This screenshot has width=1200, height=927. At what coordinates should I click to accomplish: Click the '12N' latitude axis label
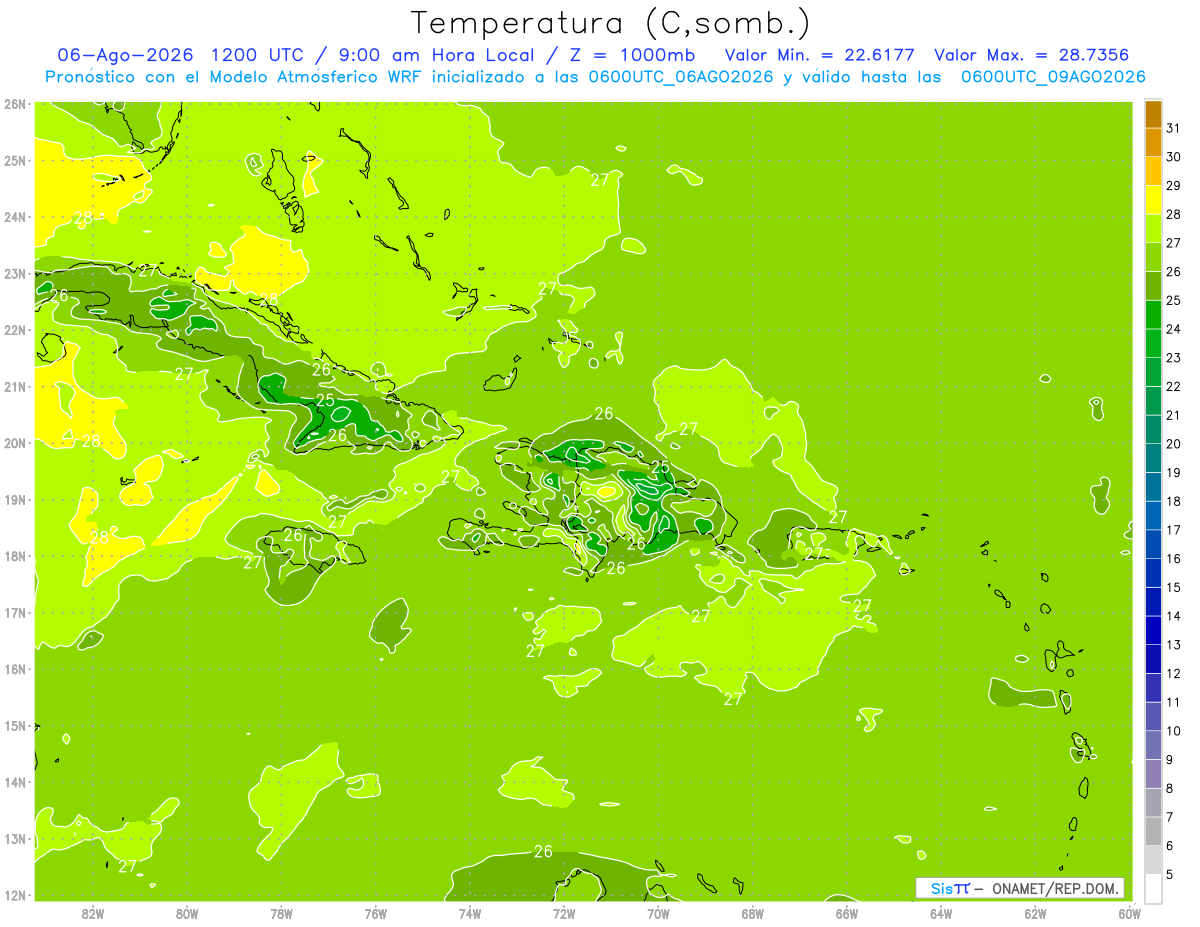point(15,895)
